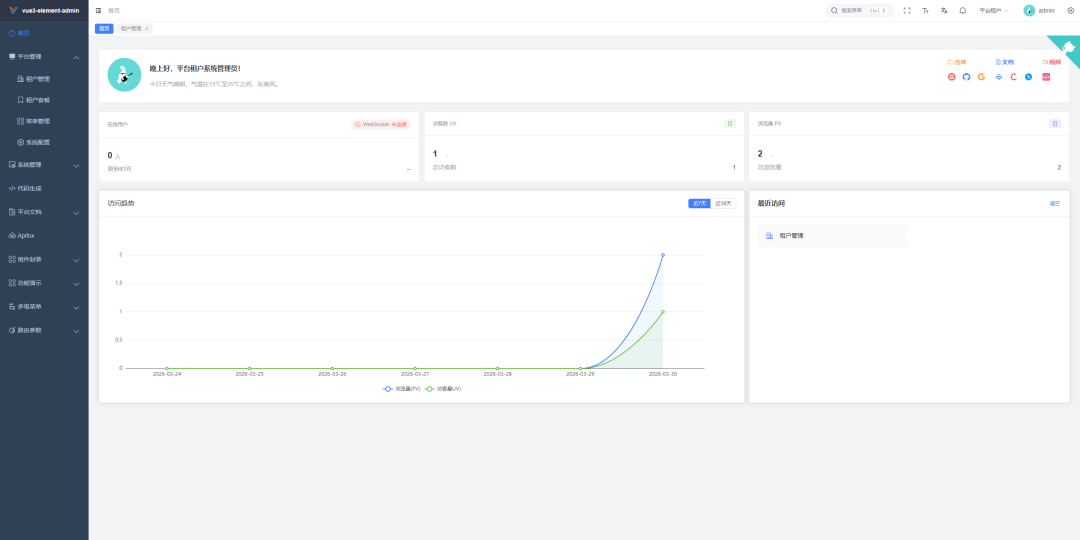The width and height of the screenshot is (1080, 540).
Task: Switch chart to 近30天 range
Action: (723, 203)
